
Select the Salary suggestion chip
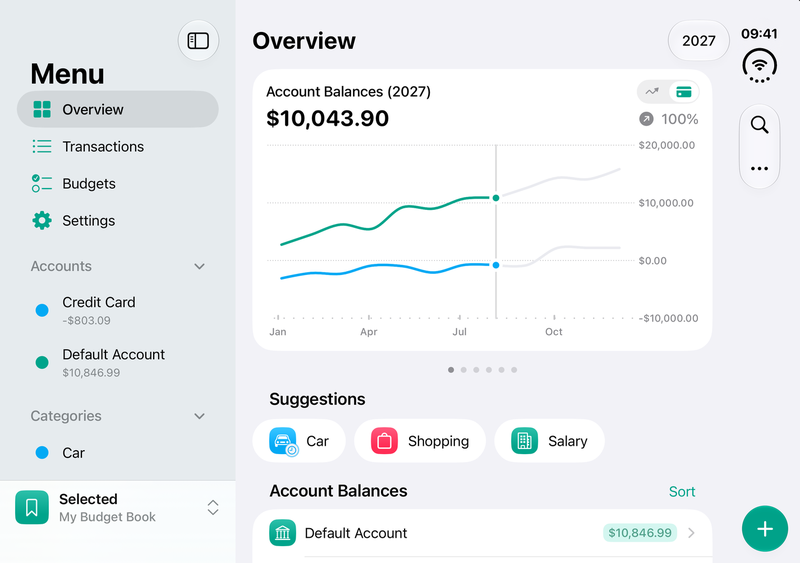point(549,441)
